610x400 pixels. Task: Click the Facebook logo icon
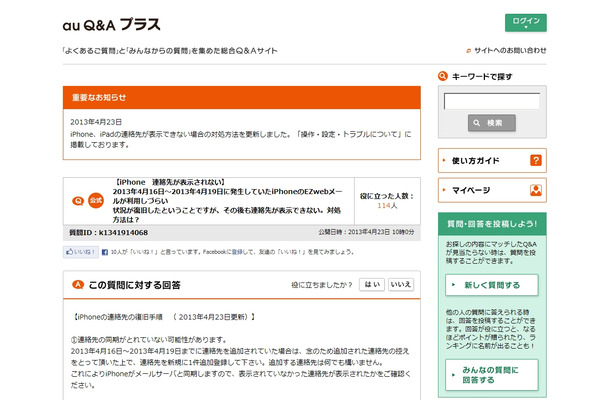click(105, 252)
